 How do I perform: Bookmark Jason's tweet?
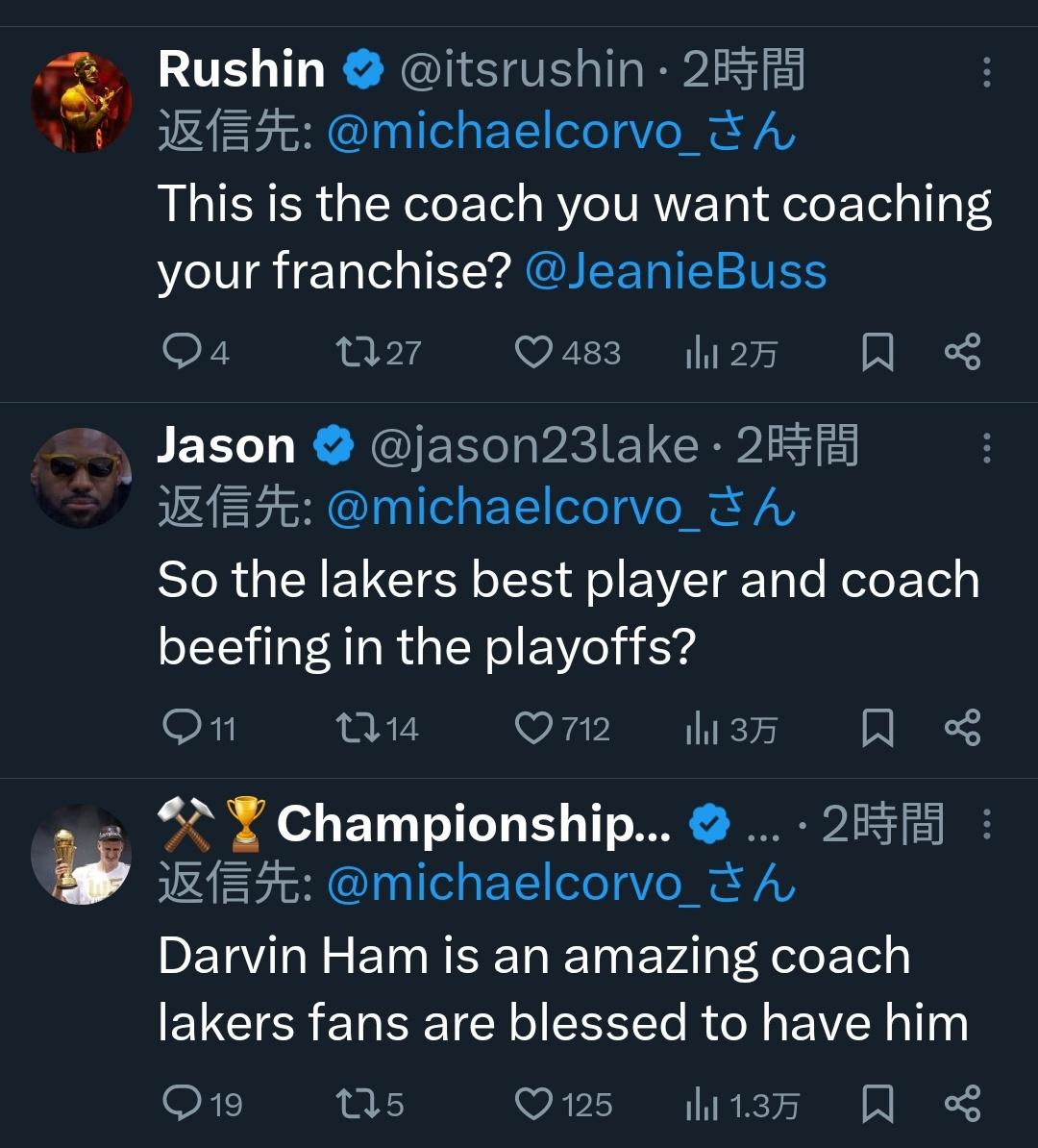click(x=877, y=729)
